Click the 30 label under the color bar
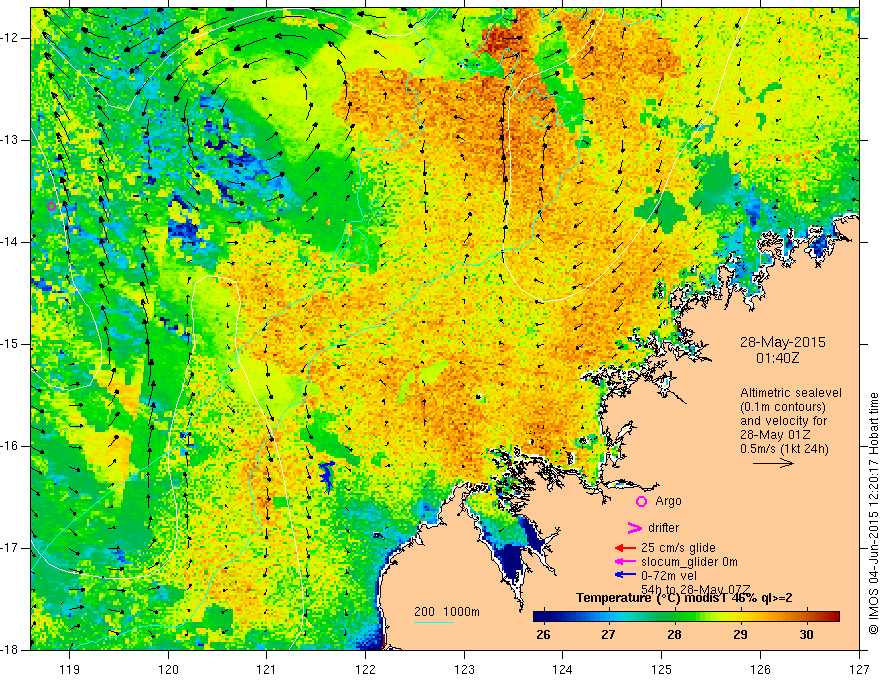The height and width of the screenshot is (680, 880). (x=806, y=635)
